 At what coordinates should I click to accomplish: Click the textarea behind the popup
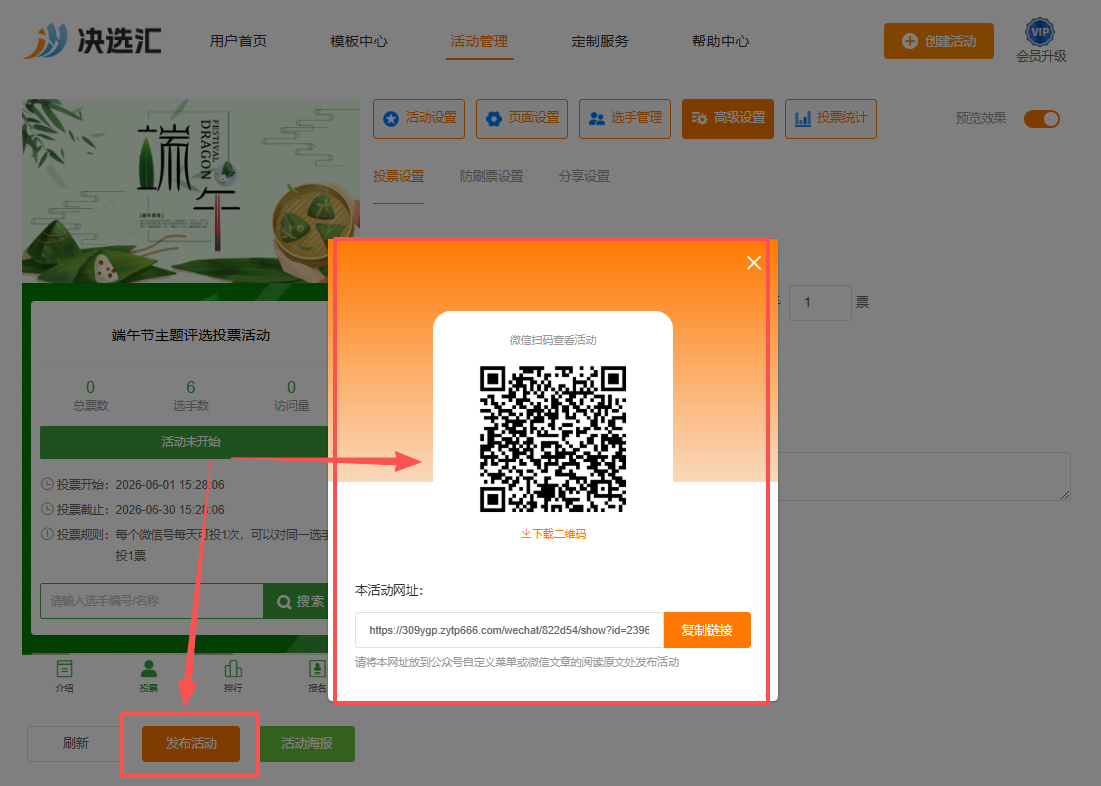[924, 476]
